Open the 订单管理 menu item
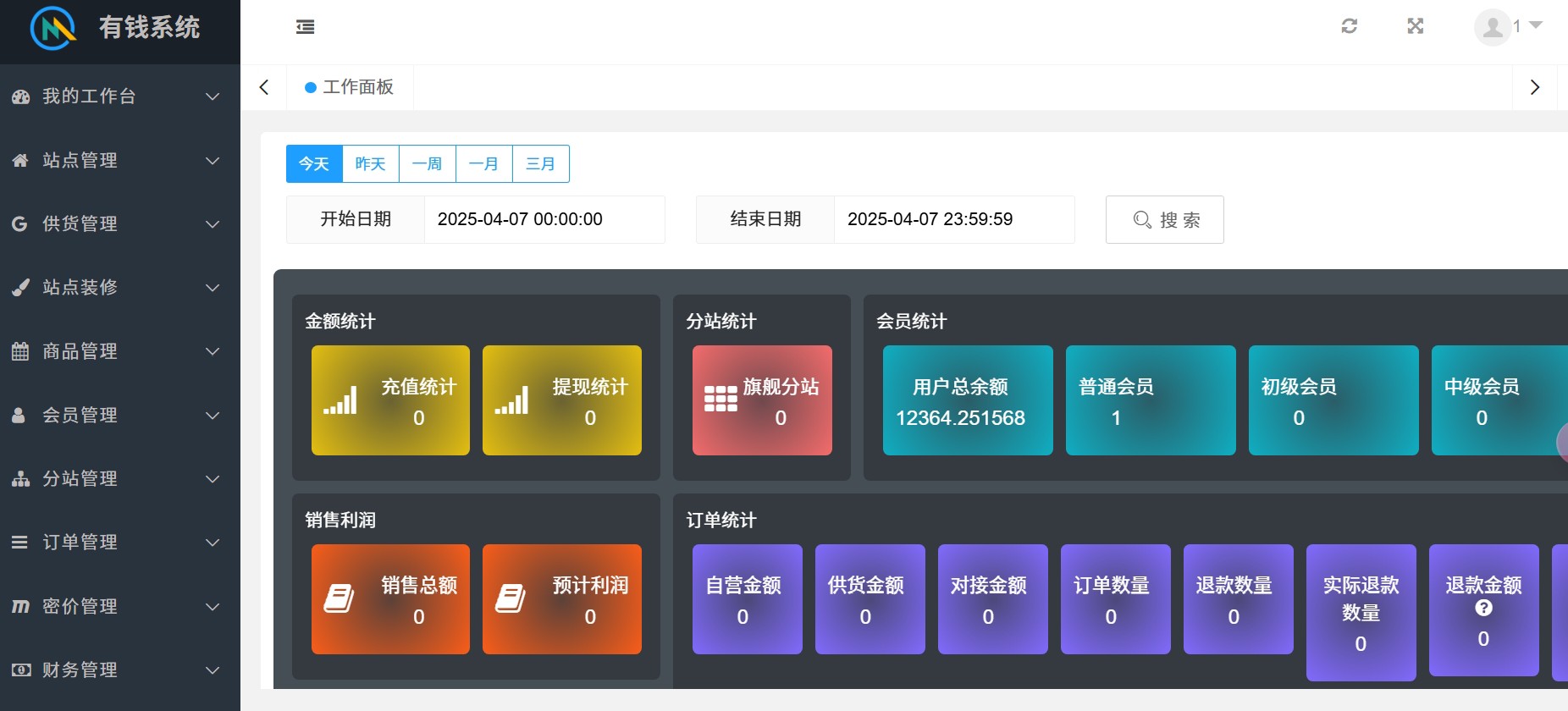The height and width of the screenshot is (711, 1568). click(x=119, y=542)
